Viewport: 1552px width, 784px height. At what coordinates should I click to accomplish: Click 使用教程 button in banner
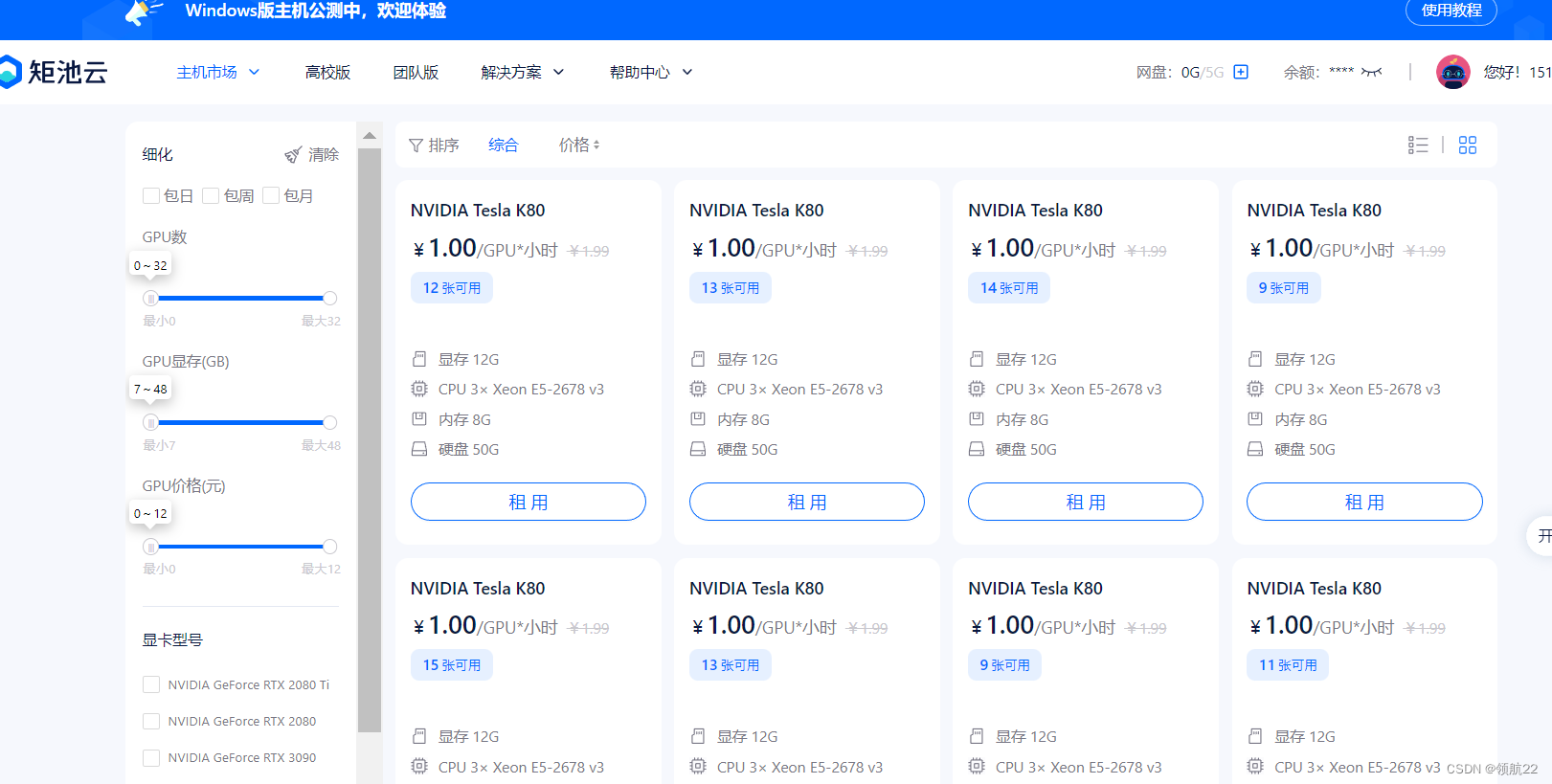click(1451, 11)
